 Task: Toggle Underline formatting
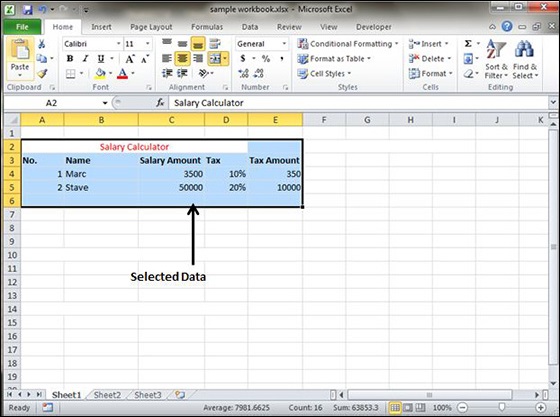point(101,59)
